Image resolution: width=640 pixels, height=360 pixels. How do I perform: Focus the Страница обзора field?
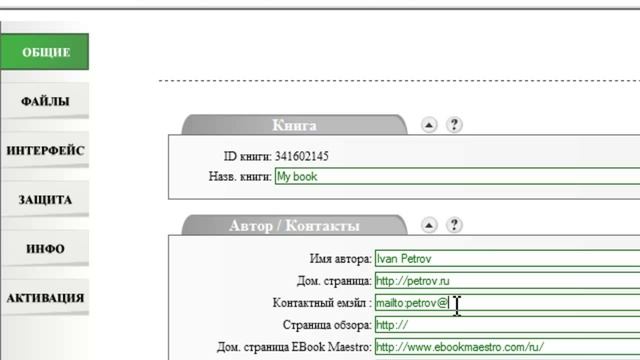507,325
